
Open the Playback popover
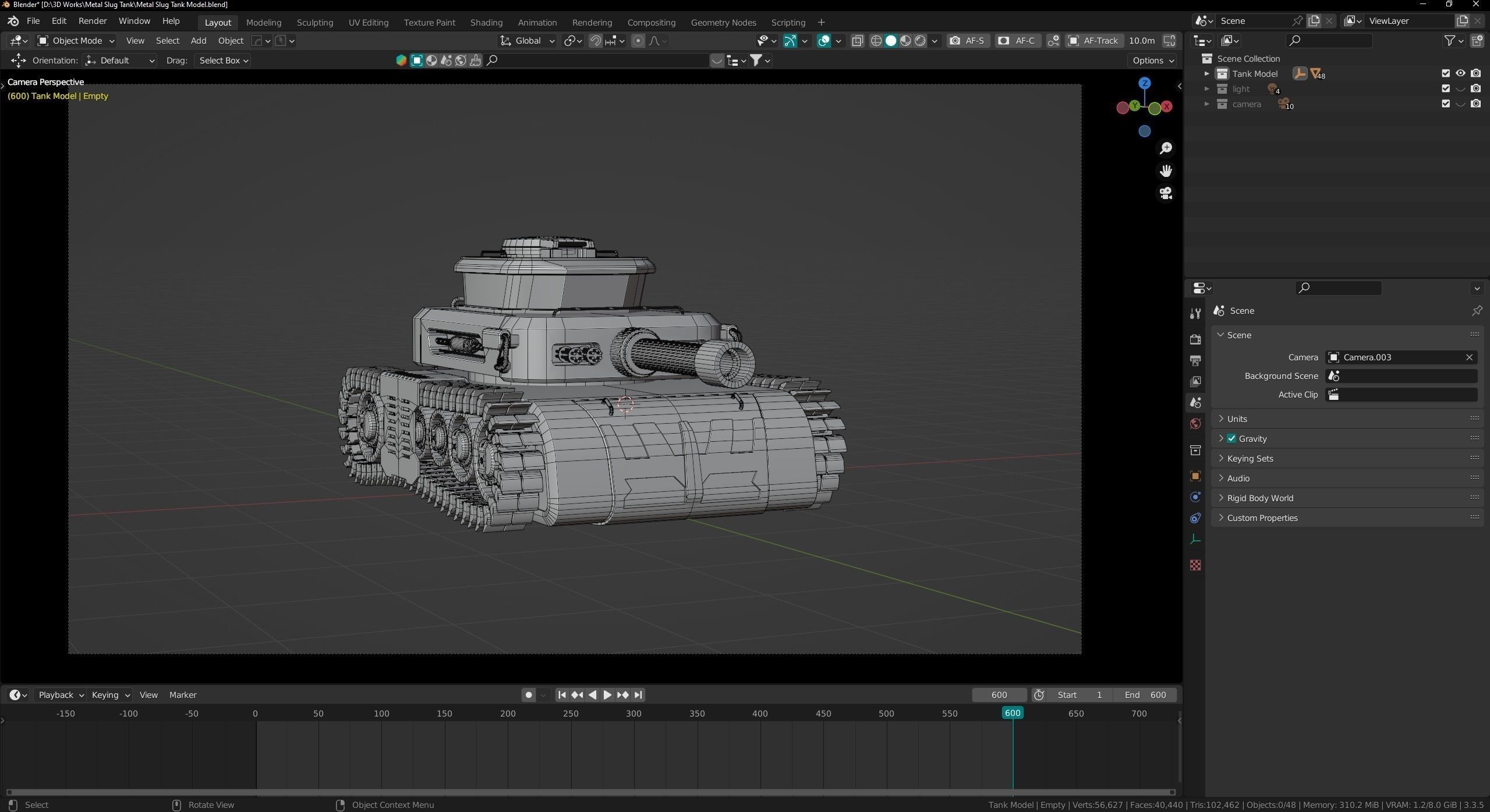pyautogui.click(x=61, y=695)
